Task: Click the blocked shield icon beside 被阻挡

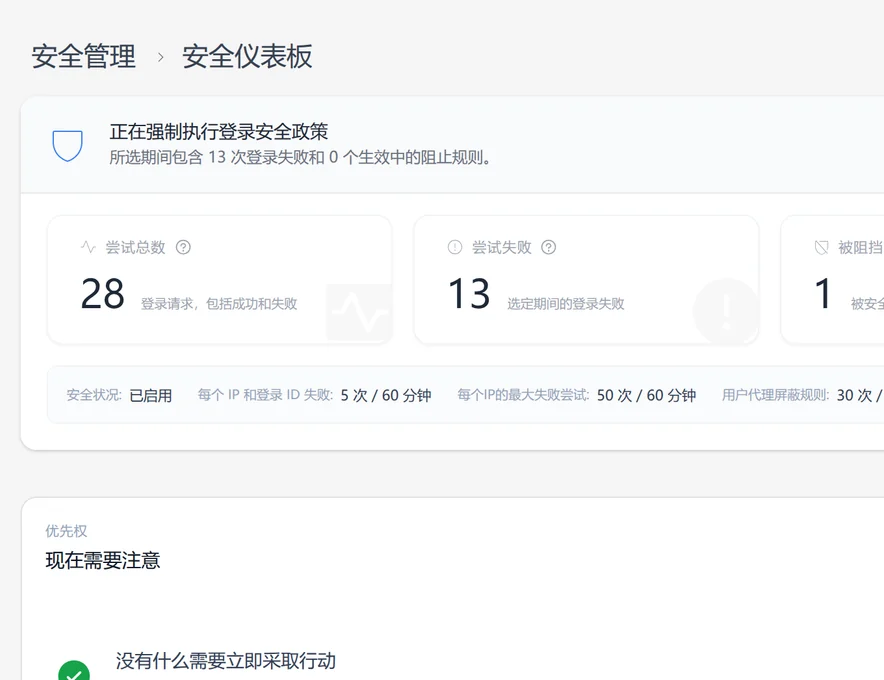Action: 822,247
